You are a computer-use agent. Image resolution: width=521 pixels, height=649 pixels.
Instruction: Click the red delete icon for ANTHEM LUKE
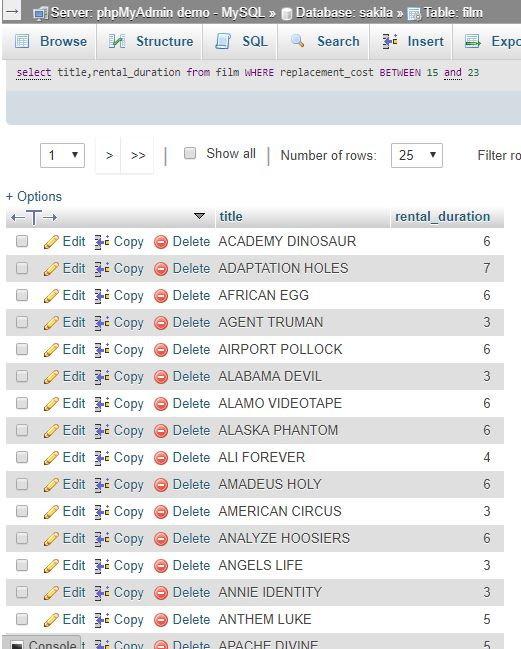[161, 620]
